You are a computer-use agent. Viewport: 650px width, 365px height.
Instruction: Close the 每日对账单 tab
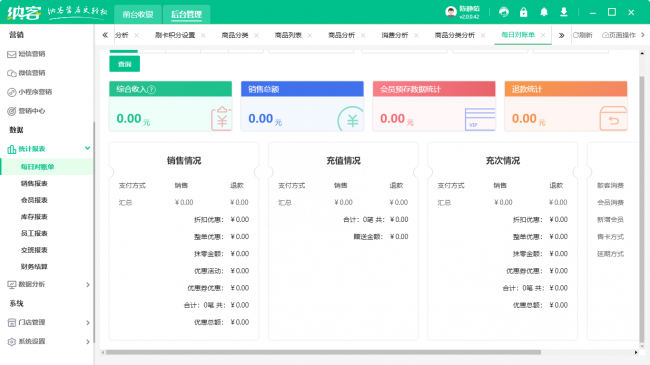[543, 35]
